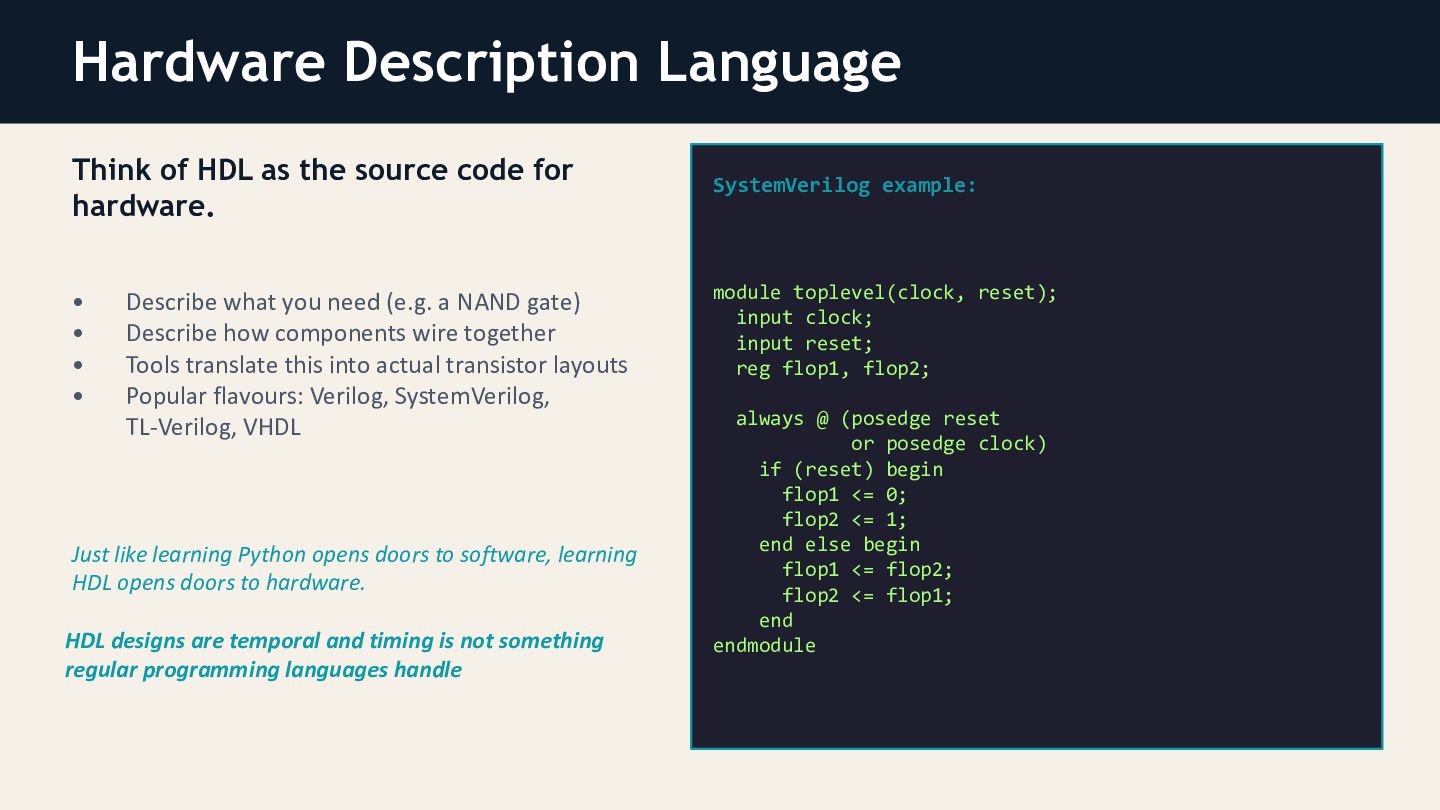The image size is (1440, 810).
Task: Click code line "always @ (posedge reset"
Action: (x=868, y=419)
